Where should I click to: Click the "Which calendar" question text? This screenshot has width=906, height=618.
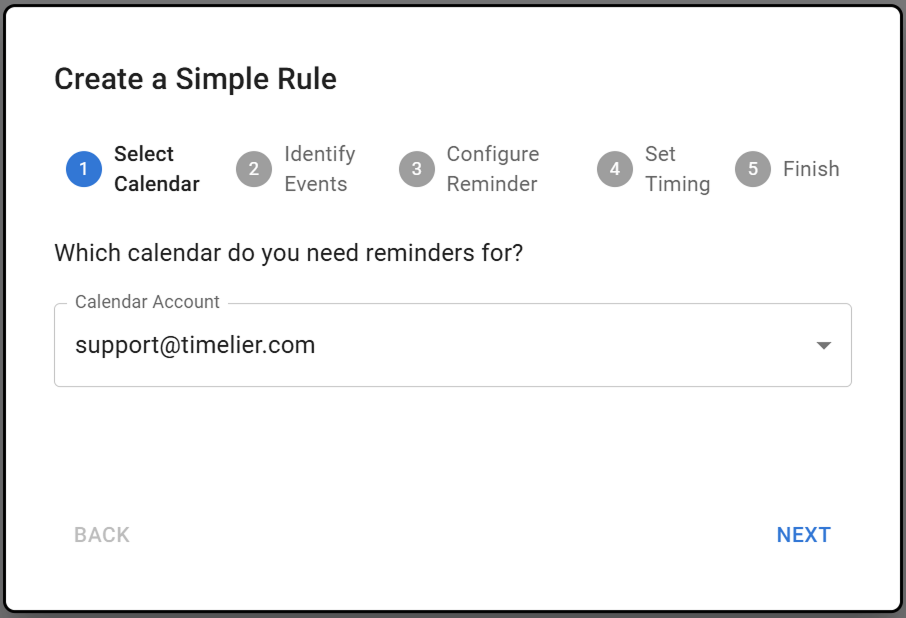click(288, 253)
